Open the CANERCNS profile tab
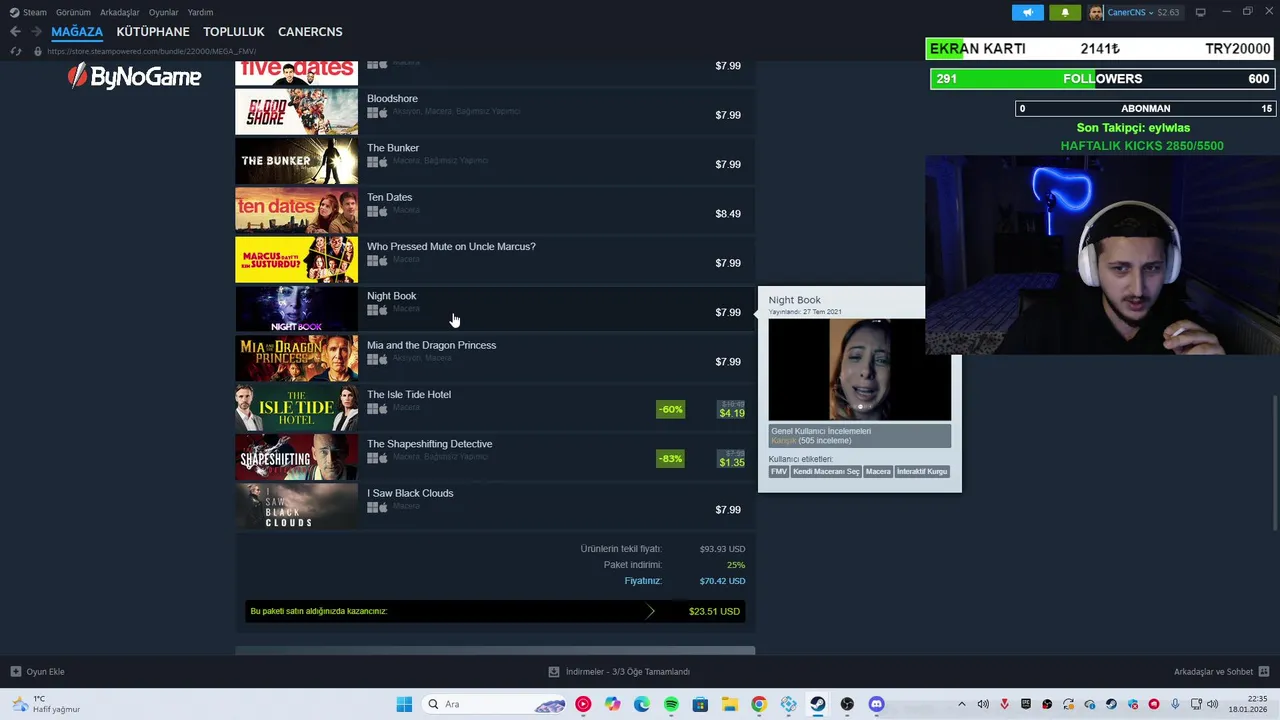The height and width of the screenshot is (720, 1280). point(310,32)
